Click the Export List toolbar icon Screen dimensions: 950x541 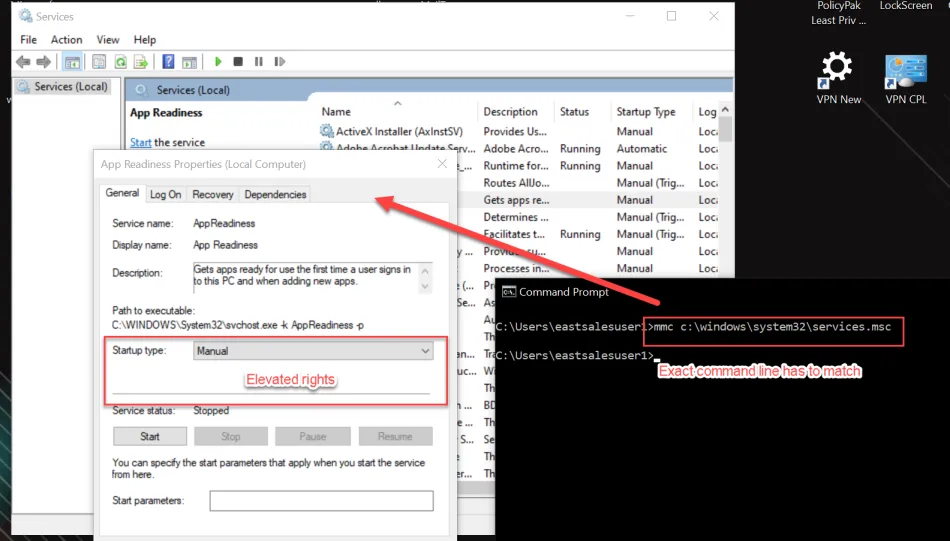140,62
